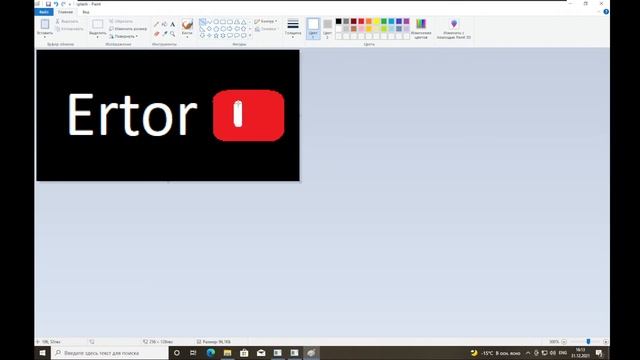Click the Select (Выделить) rectangle icon

click(98, 24)
